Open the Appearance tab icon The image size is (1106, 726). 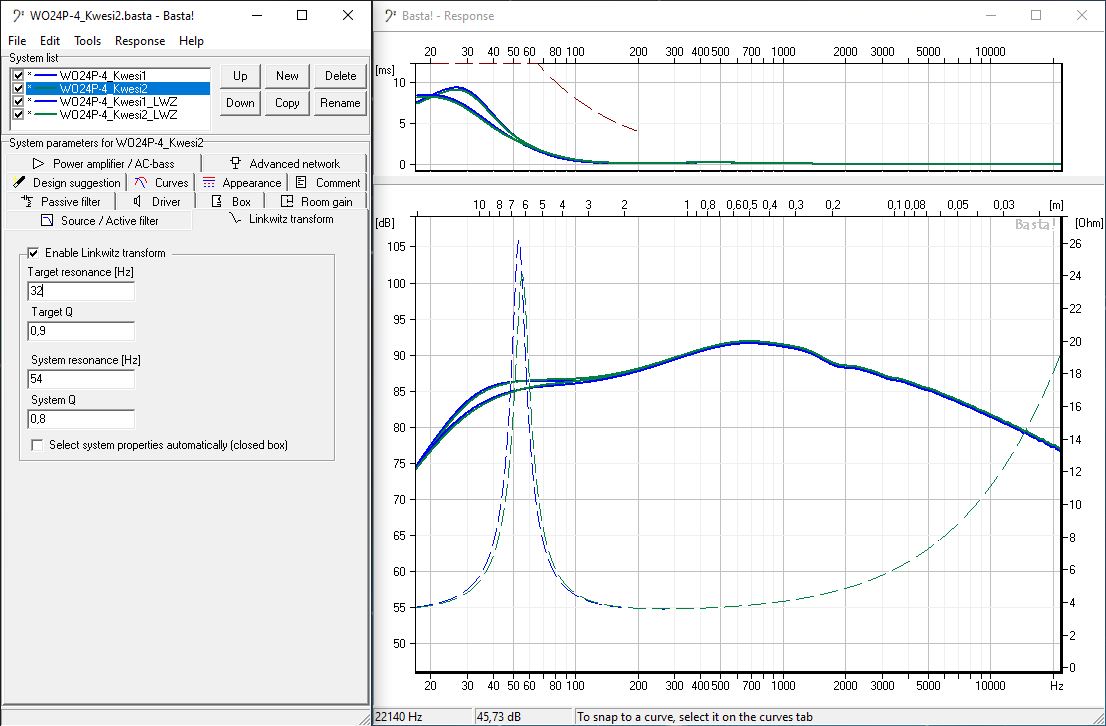point(209,183)
